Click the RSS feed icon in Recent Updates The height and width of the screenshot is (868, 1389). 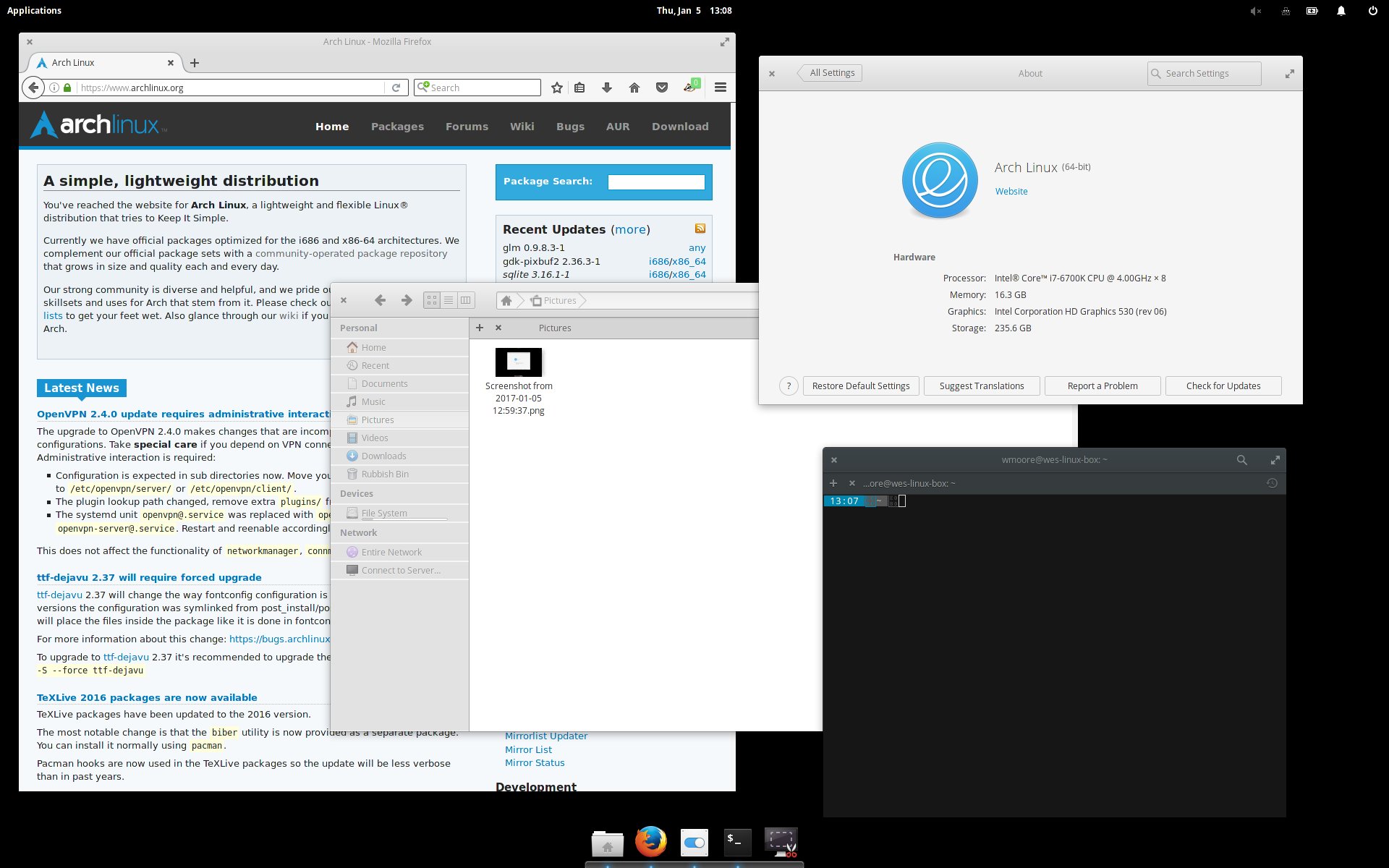(x=700, y=229)
